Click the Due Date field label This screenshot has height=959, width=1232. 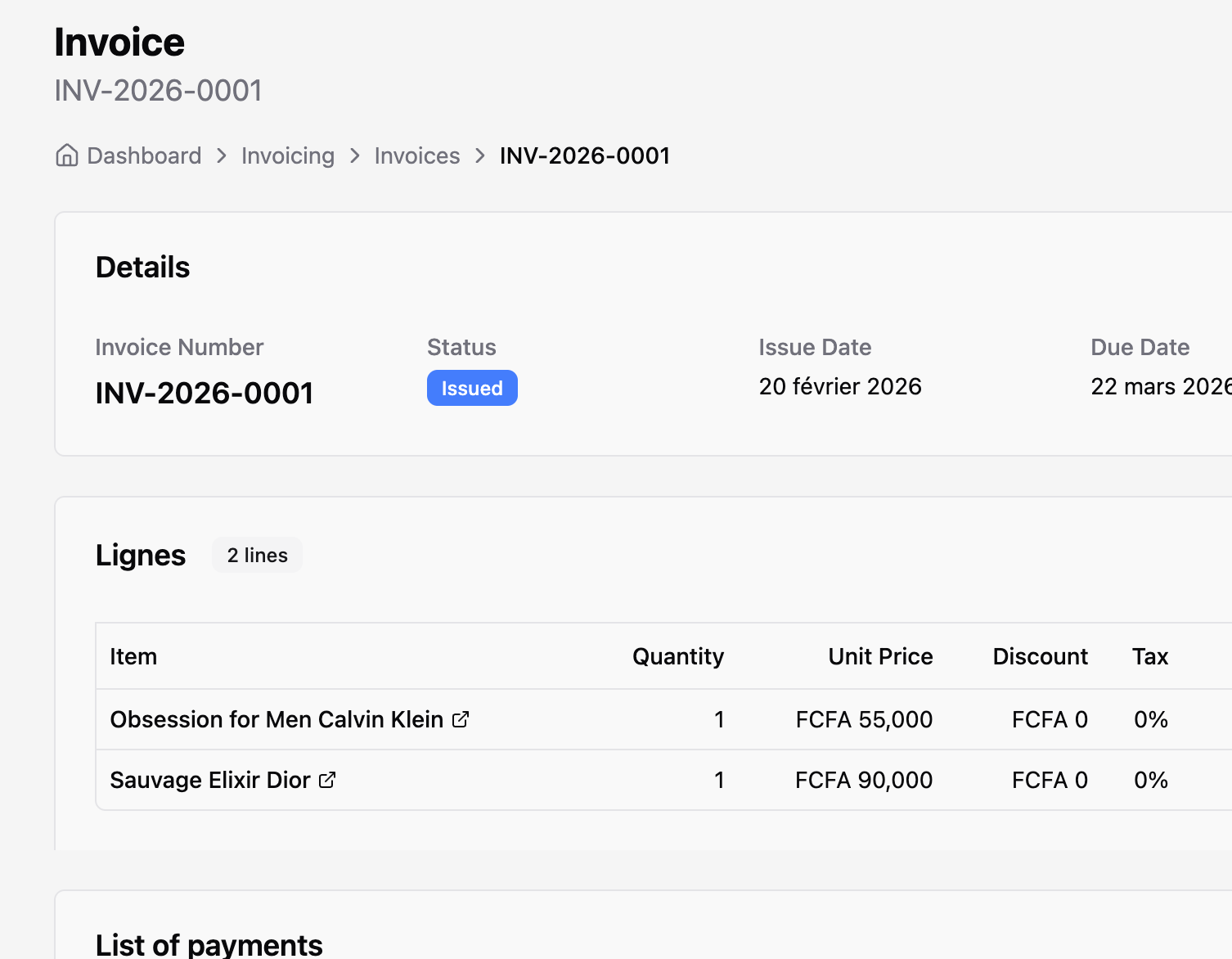[x=1140, y=347]
